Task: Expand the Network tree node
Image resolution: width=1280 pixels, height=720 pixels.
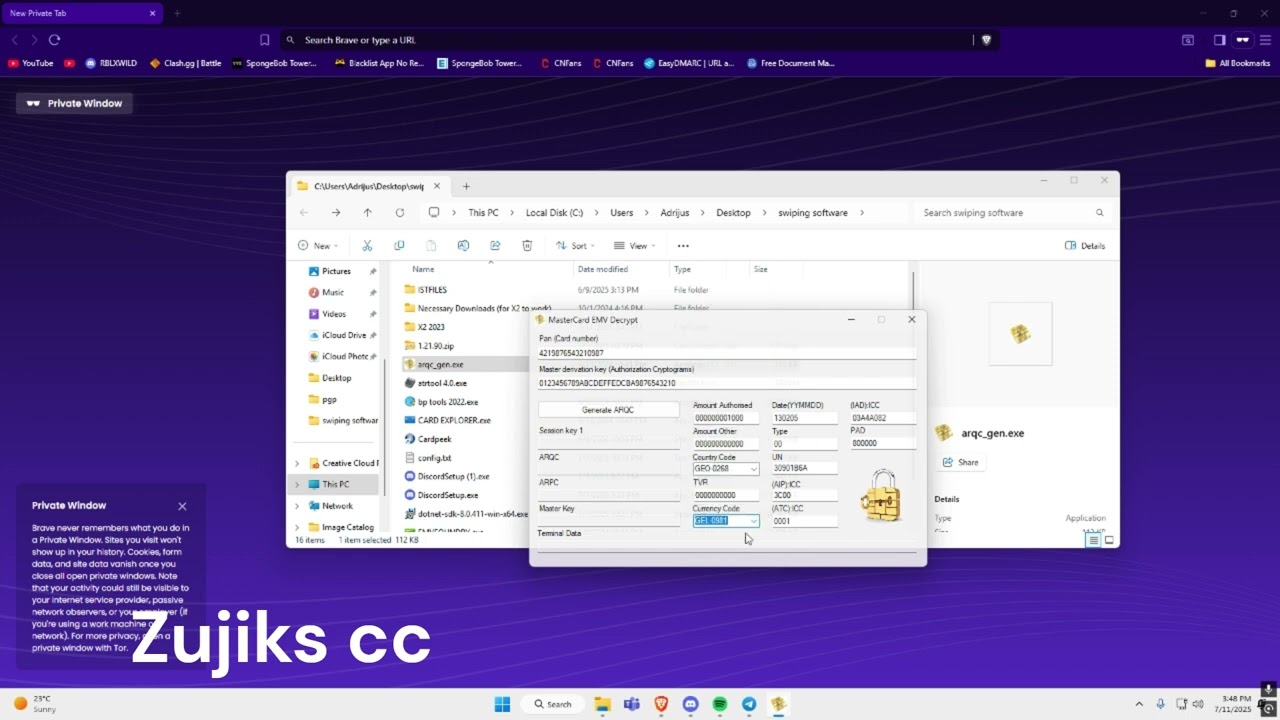Action: coord(297,506)
